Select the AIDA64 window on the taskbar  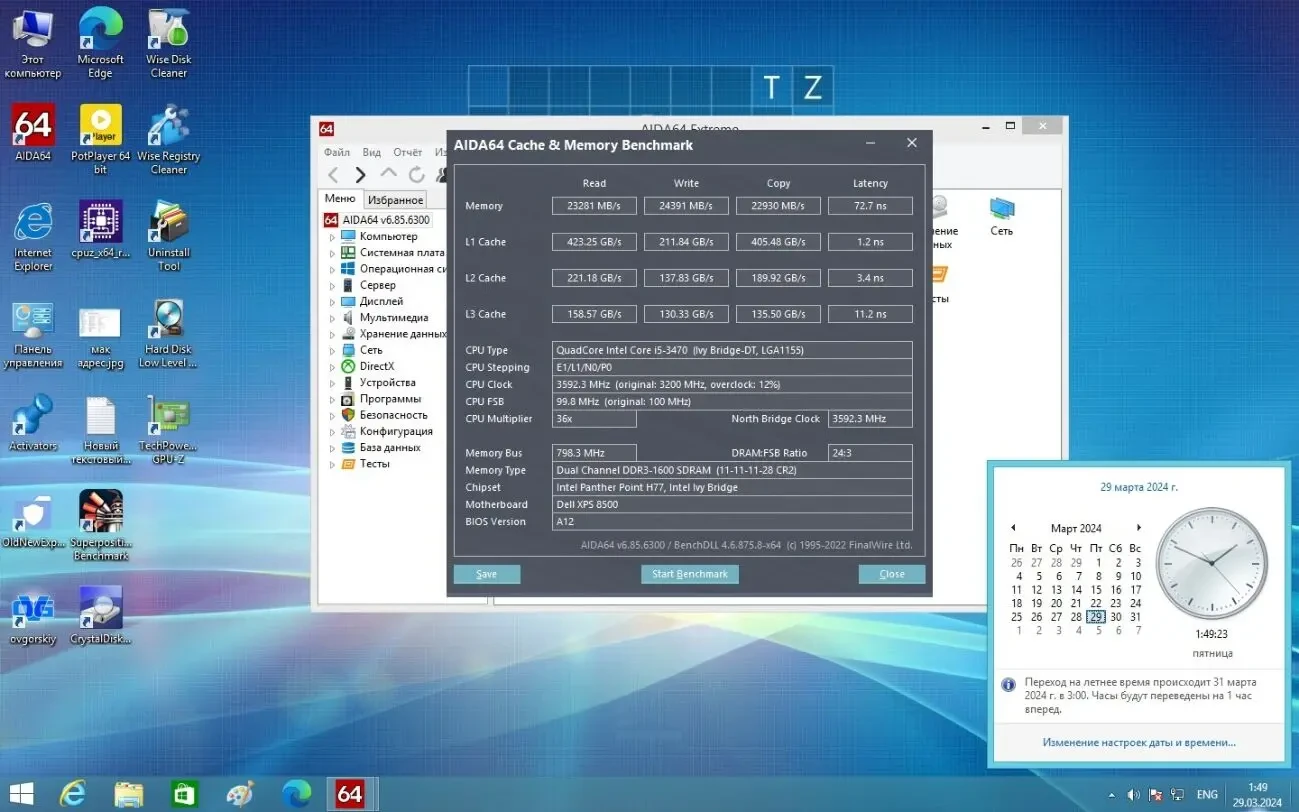tap(350, 794)
